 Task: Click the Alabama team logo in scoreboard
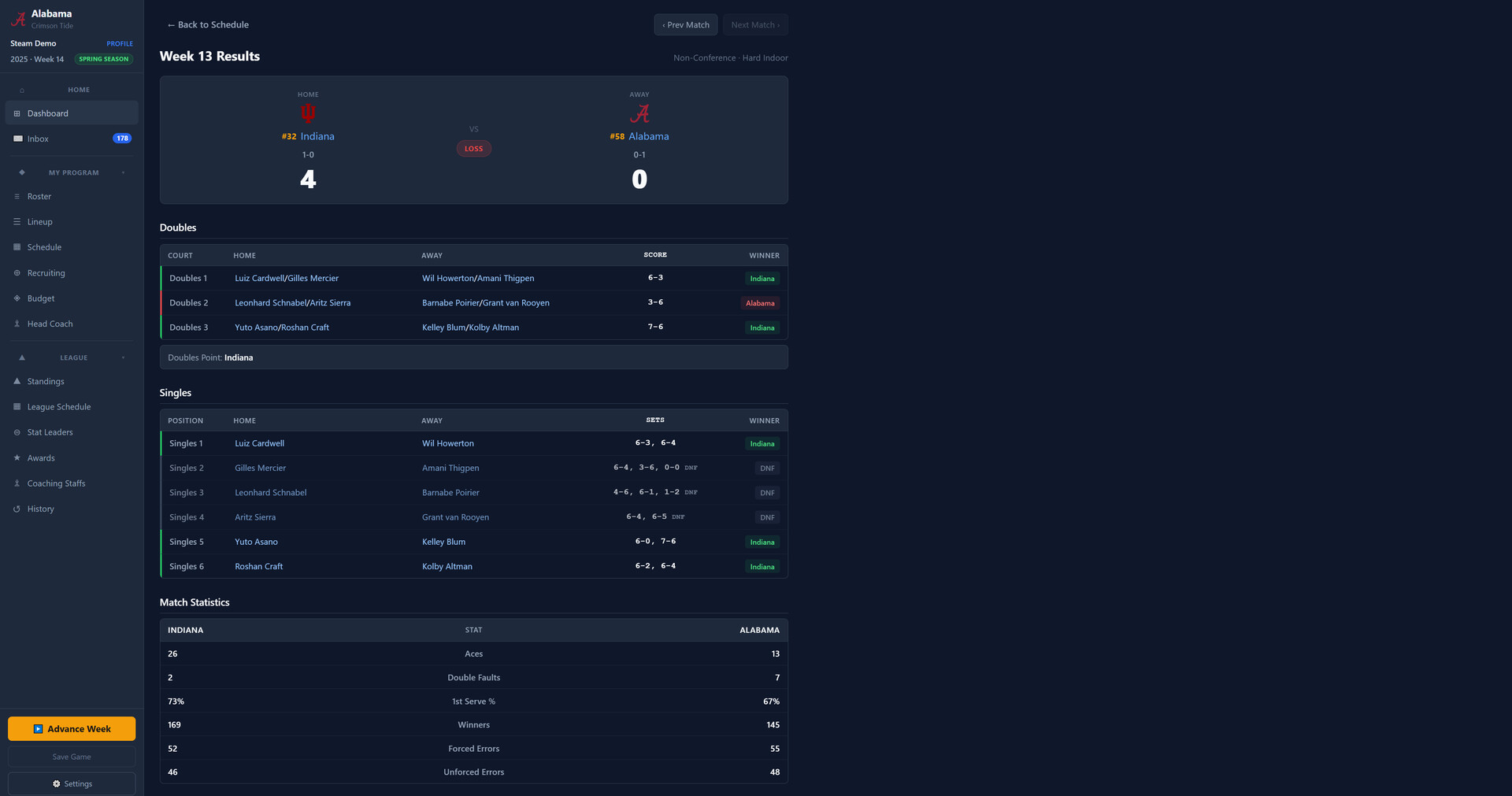639,114
